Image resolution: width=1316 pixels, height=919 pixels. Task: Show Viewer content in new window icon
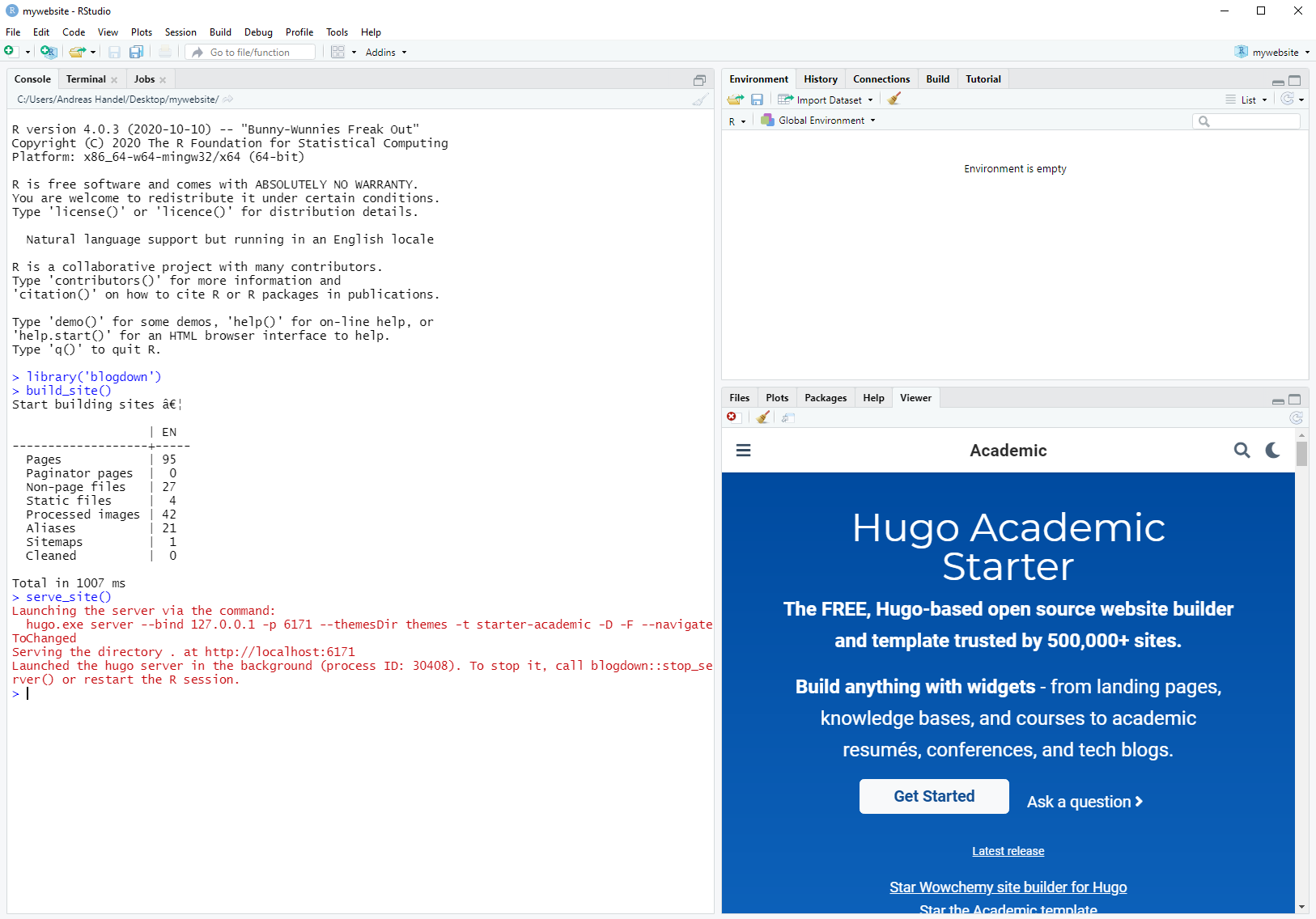tap(787, 417)
